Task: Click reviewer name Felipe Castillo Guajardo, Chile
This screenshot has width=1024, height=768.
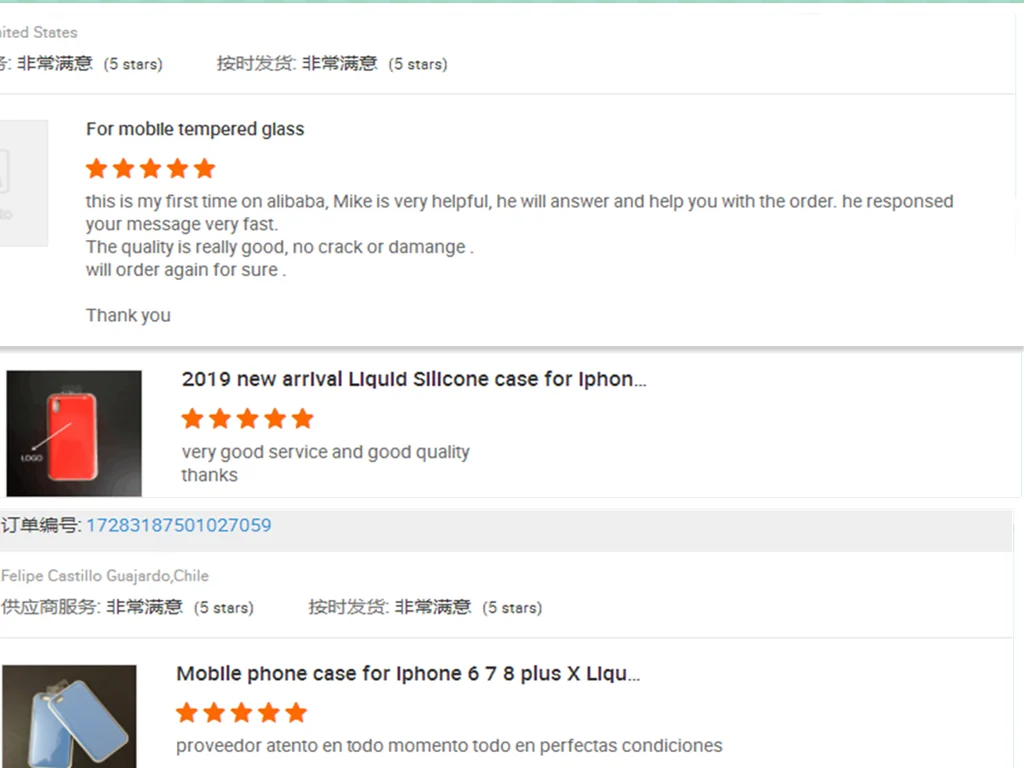Action: point(105,576)
